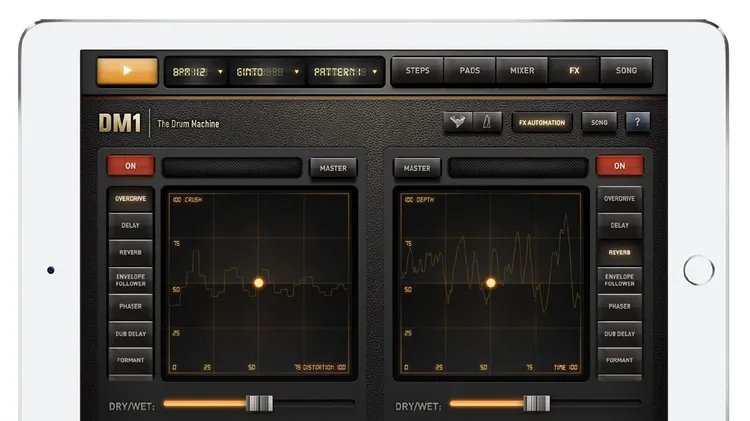Click the glowing dot in the Depth/Time pad
The image size is (750, 421).
tap(491, 283)
